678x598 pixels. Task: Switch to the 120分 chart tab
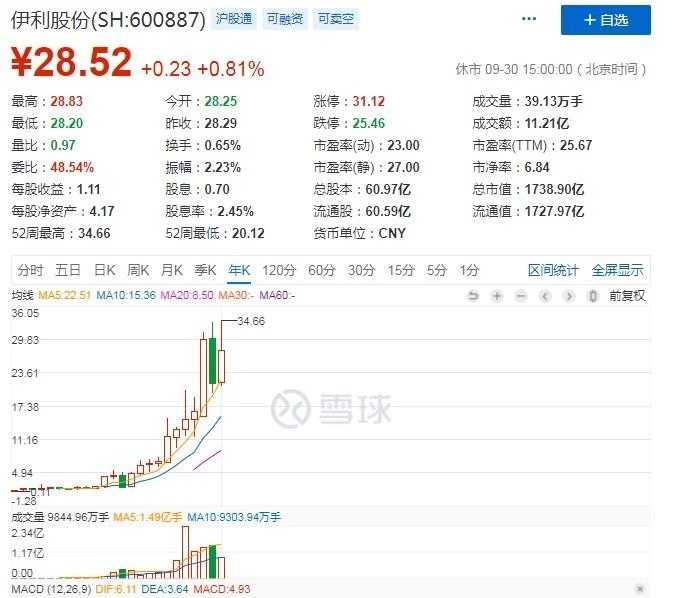tap(279, 271)
